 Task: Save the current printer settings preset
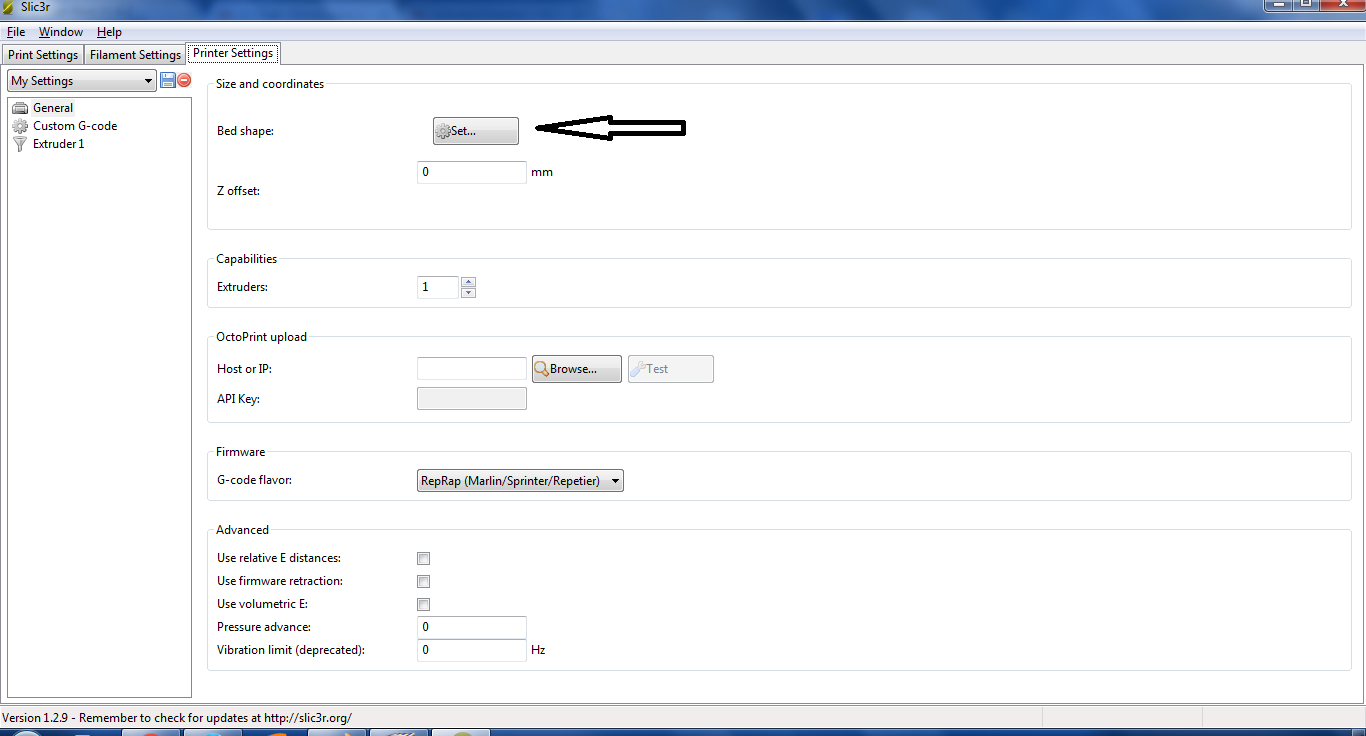[167, 80]
